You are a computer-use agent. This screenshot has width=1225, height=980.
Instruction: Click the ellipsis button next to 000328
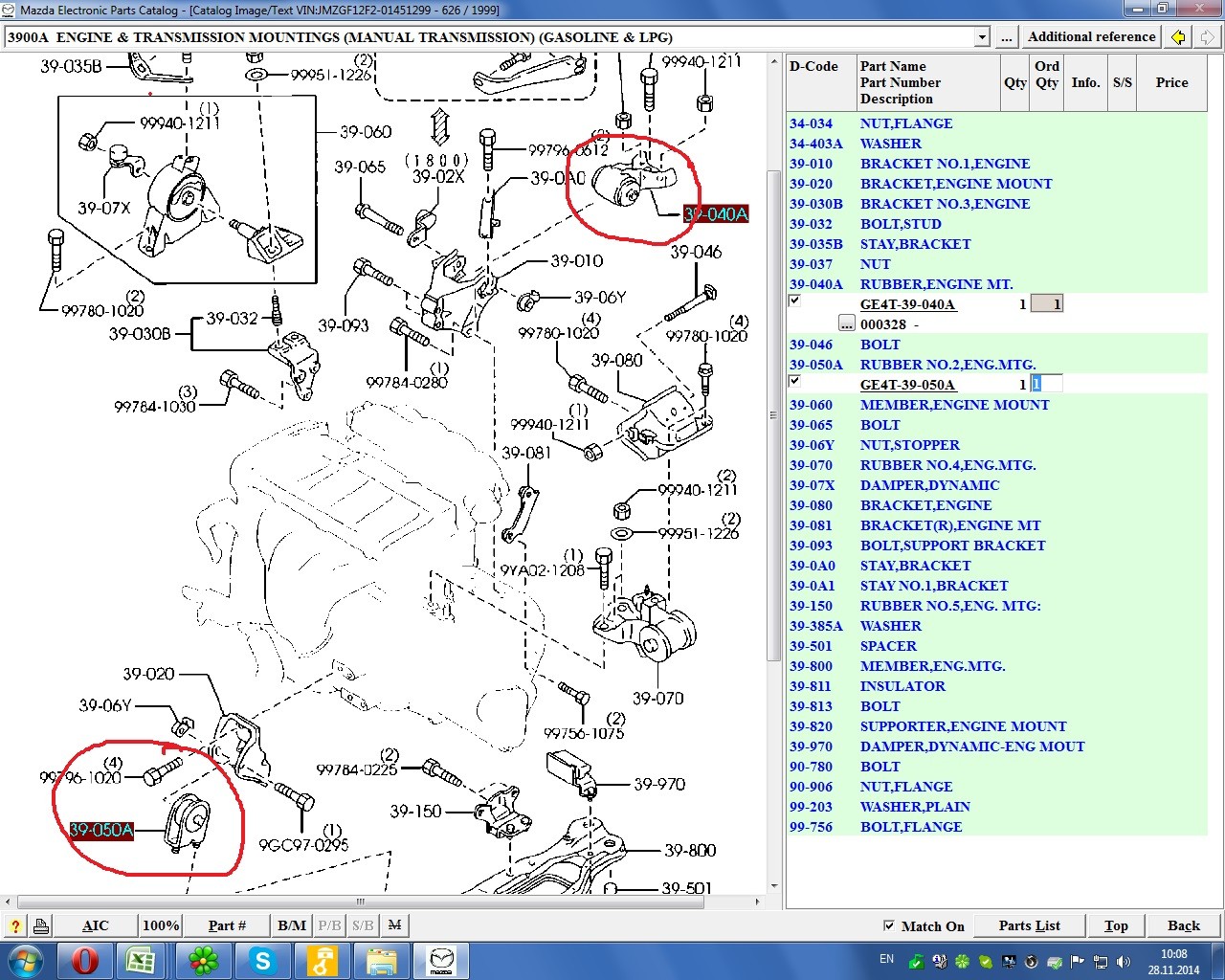coord(846,323)
